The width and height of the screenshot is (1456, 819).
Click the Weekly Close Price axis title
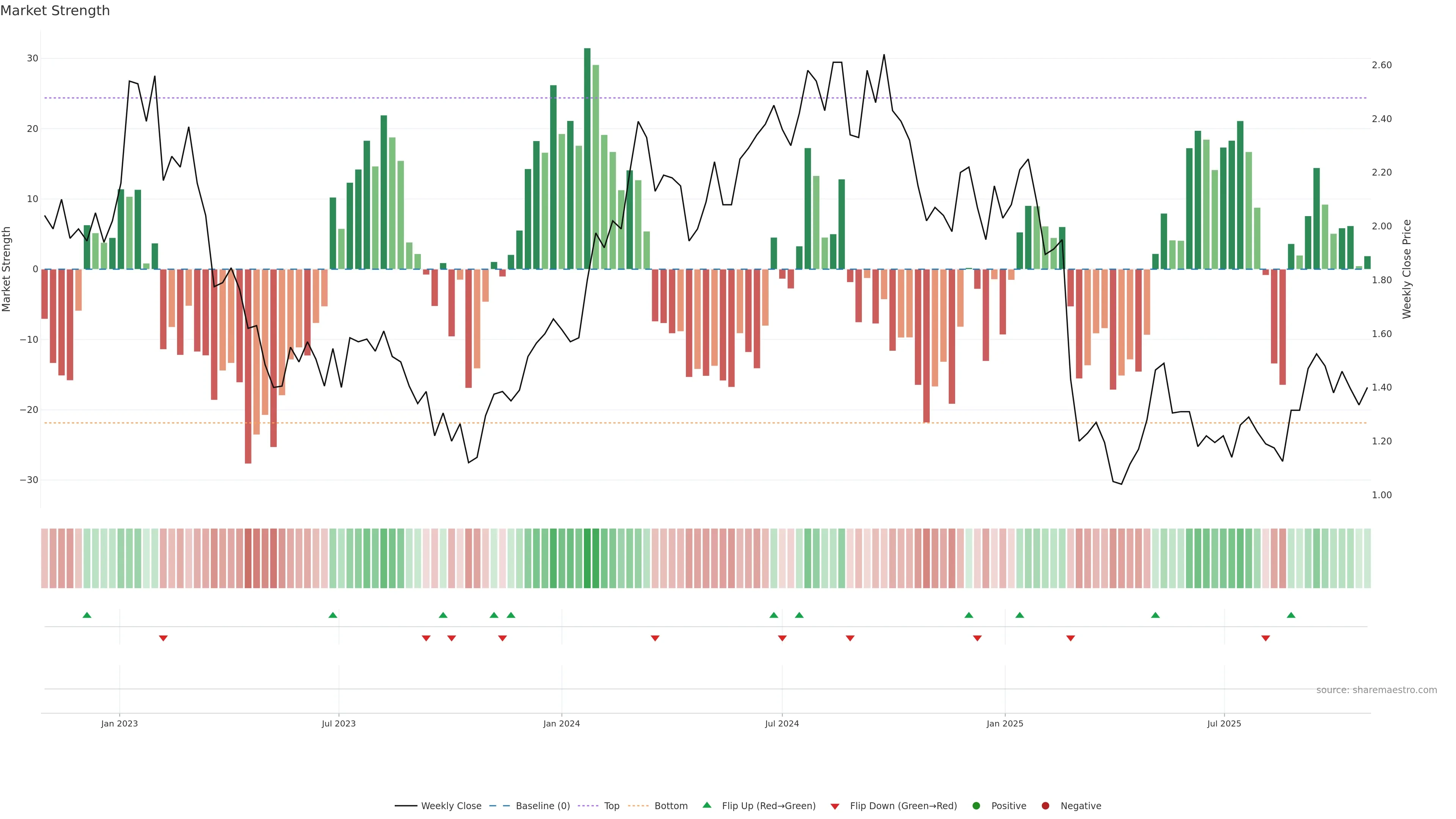point(1407,269)
